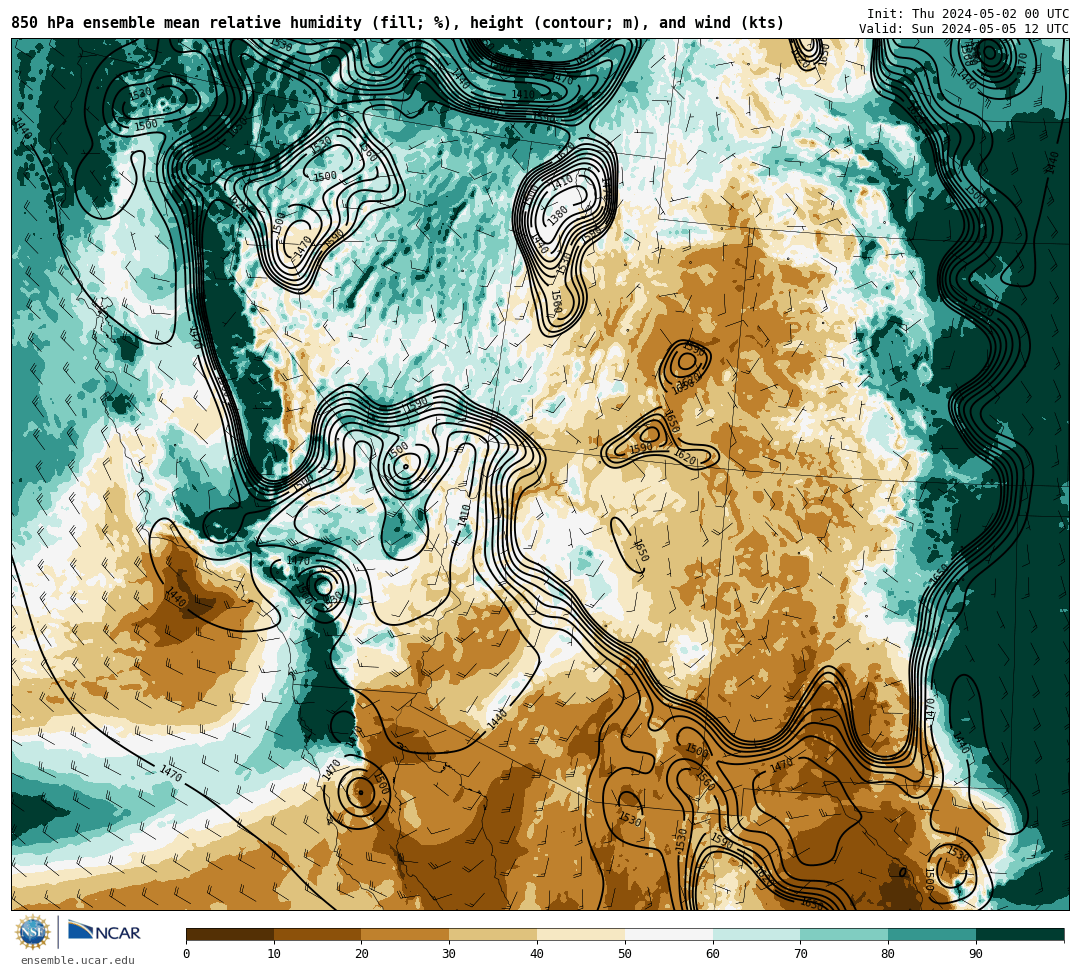Pick the 90–100% darkest green colorbar segment
This screenshot has width=1080, height=973.
click(x=1020, y=934)
